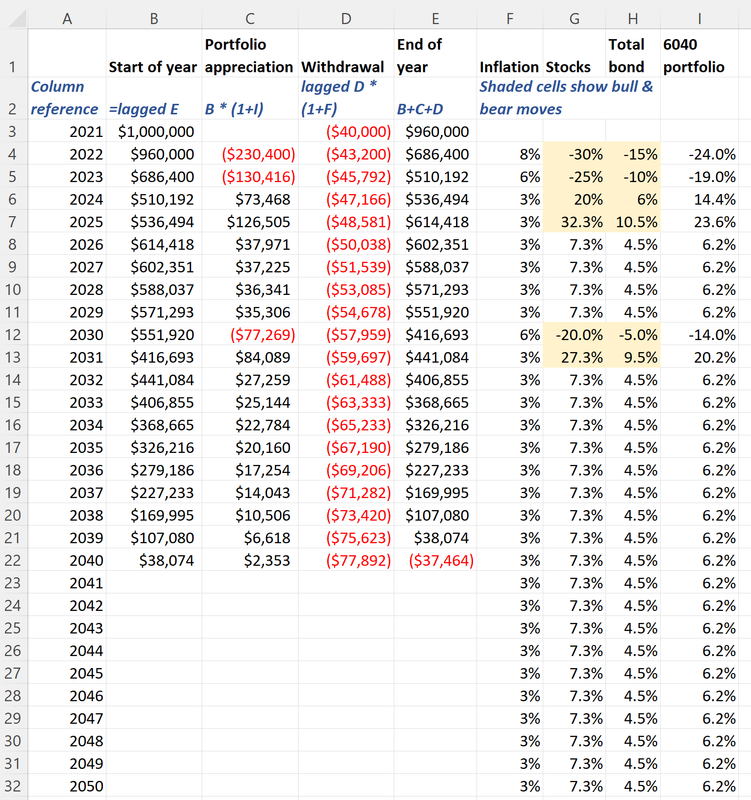Select the $20,160 appreciation cell
751x800 pixels.
tap(250, 447)
